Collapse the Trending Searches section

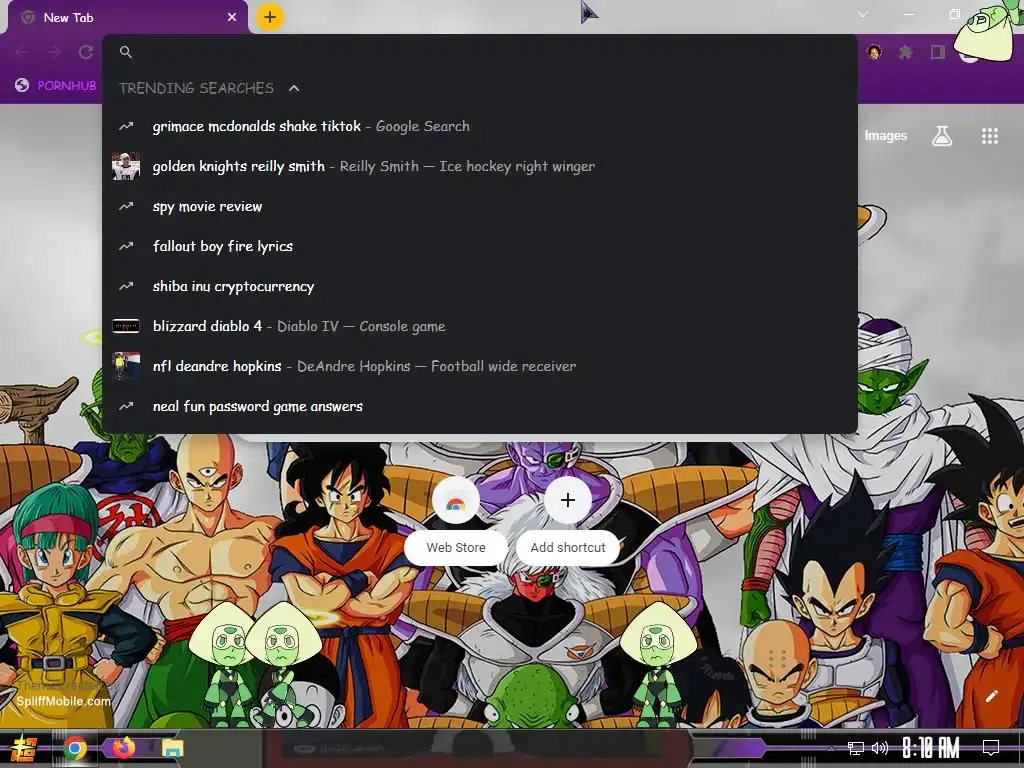click(x=294, y=88)
